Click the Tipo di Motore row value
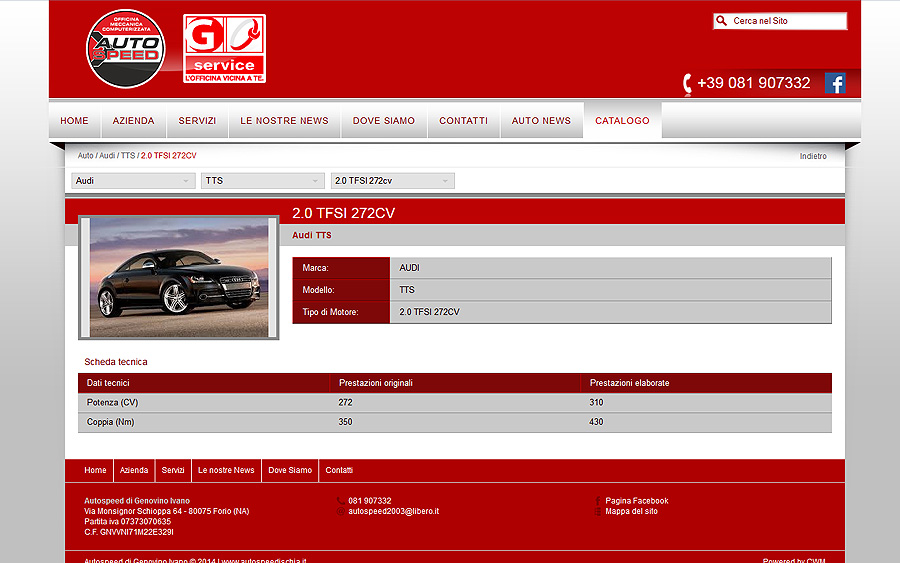This screenshot has width=900, height=563. pyautogui.click(x=429, y=312)
